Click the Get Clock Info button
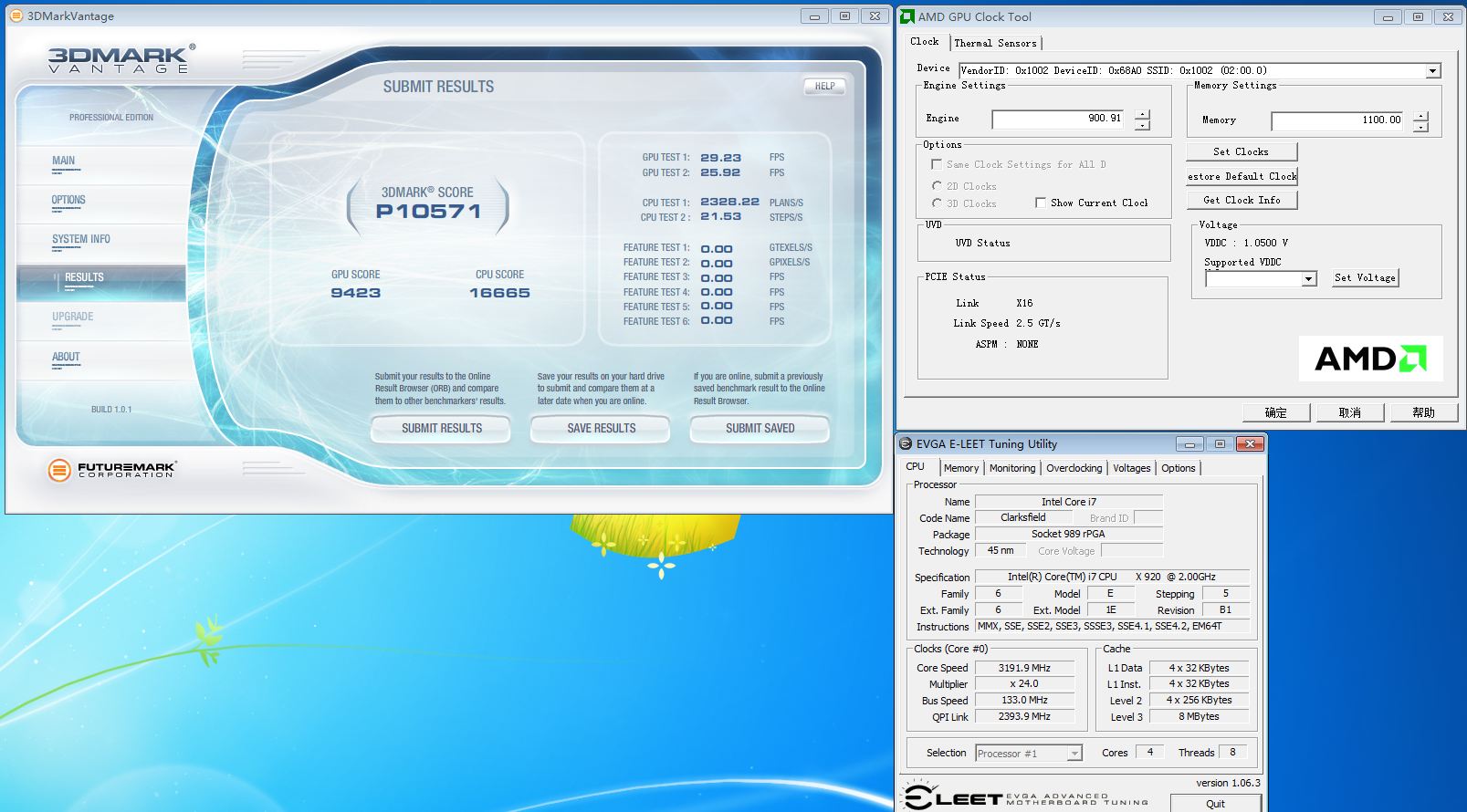 click(1242, 200)
